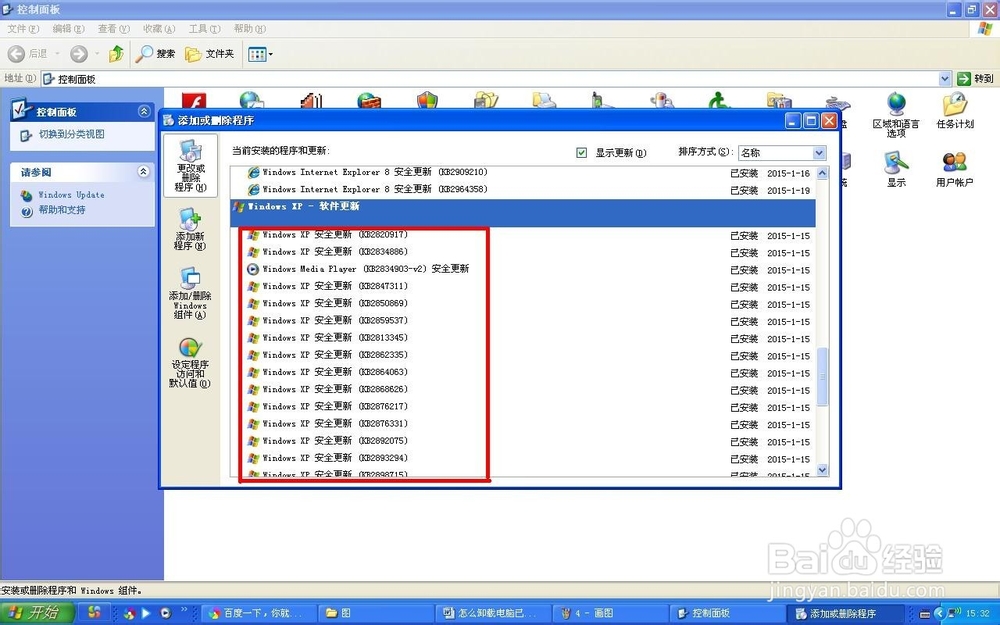Click the Up folder toolbar icon

tap(116, 54)
